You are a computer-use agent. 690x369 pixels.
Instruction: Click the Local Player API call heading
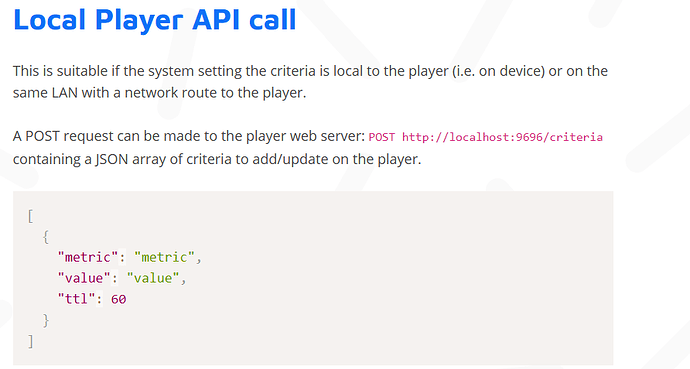[155, 20]
